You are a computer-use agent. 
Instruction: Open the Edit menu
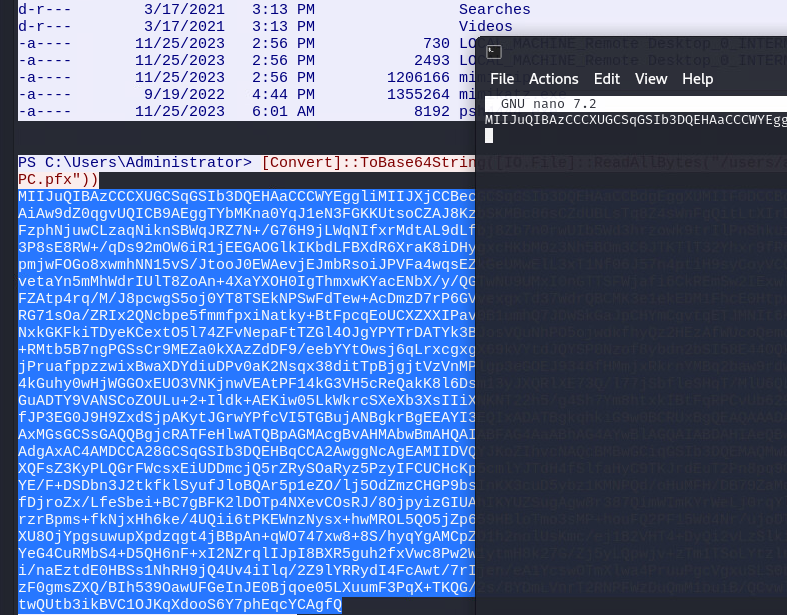pos(606,79)
